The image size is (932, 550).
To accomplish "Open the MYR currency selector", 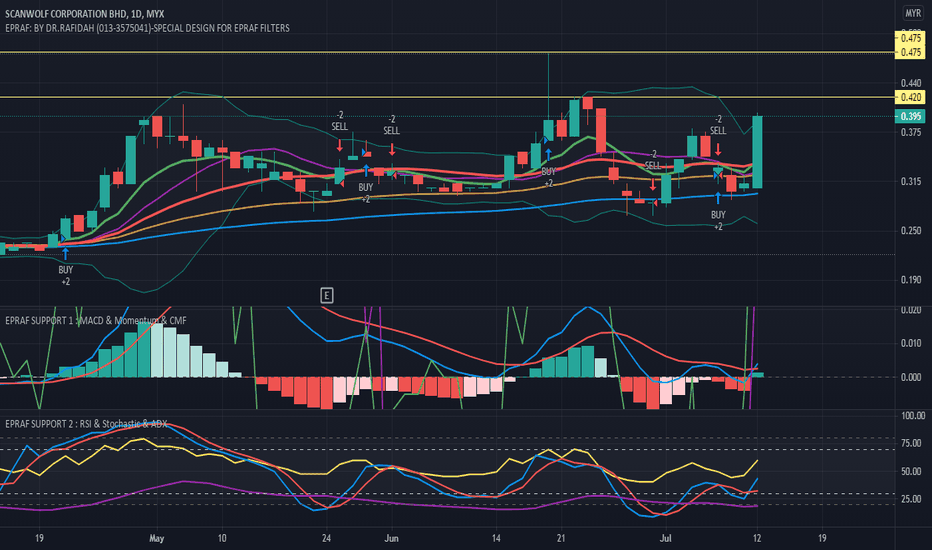I will point(912,13).
